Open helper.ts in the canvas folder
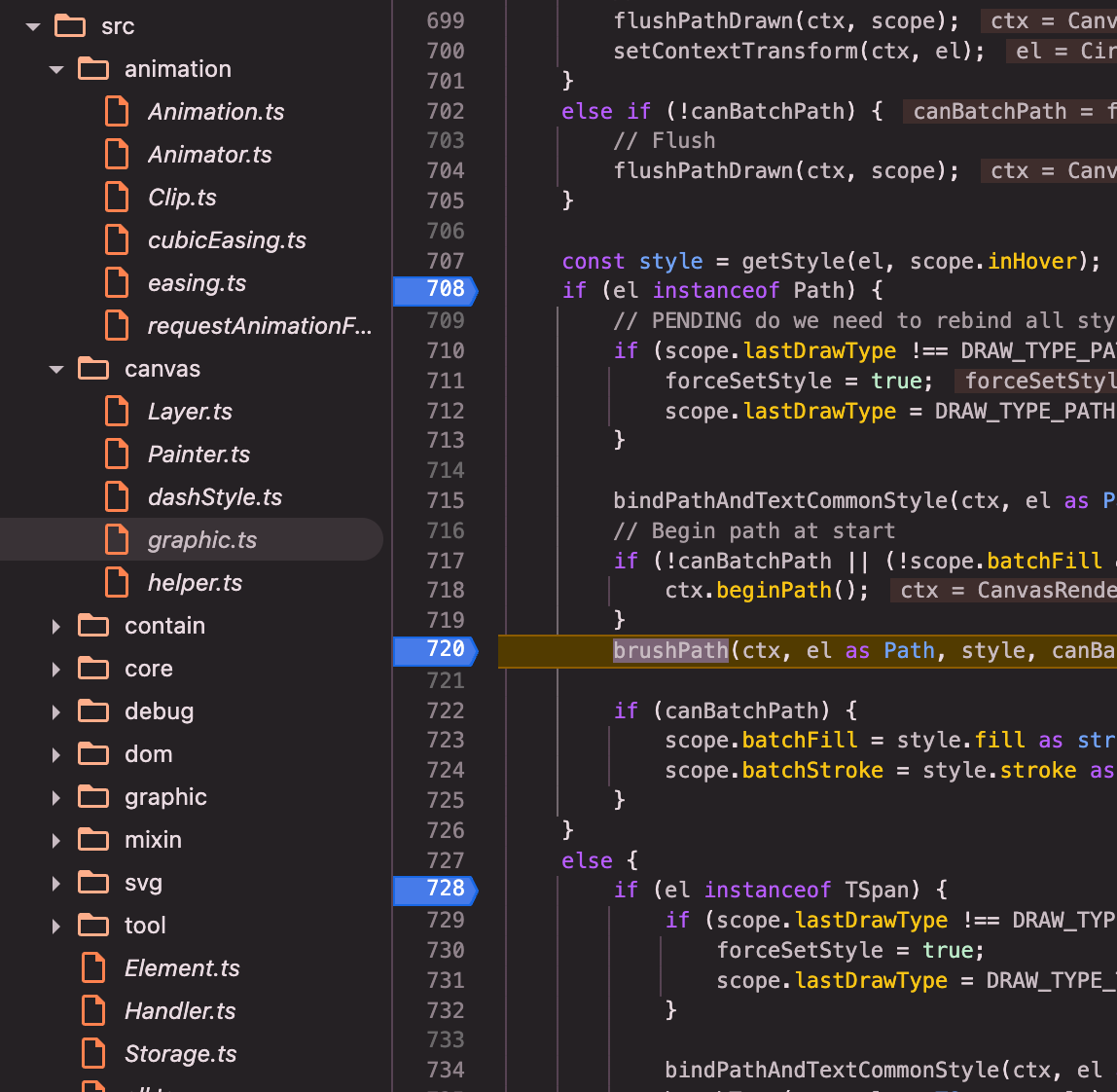Screen dimensions: 1117x1092 coord(195,583)
